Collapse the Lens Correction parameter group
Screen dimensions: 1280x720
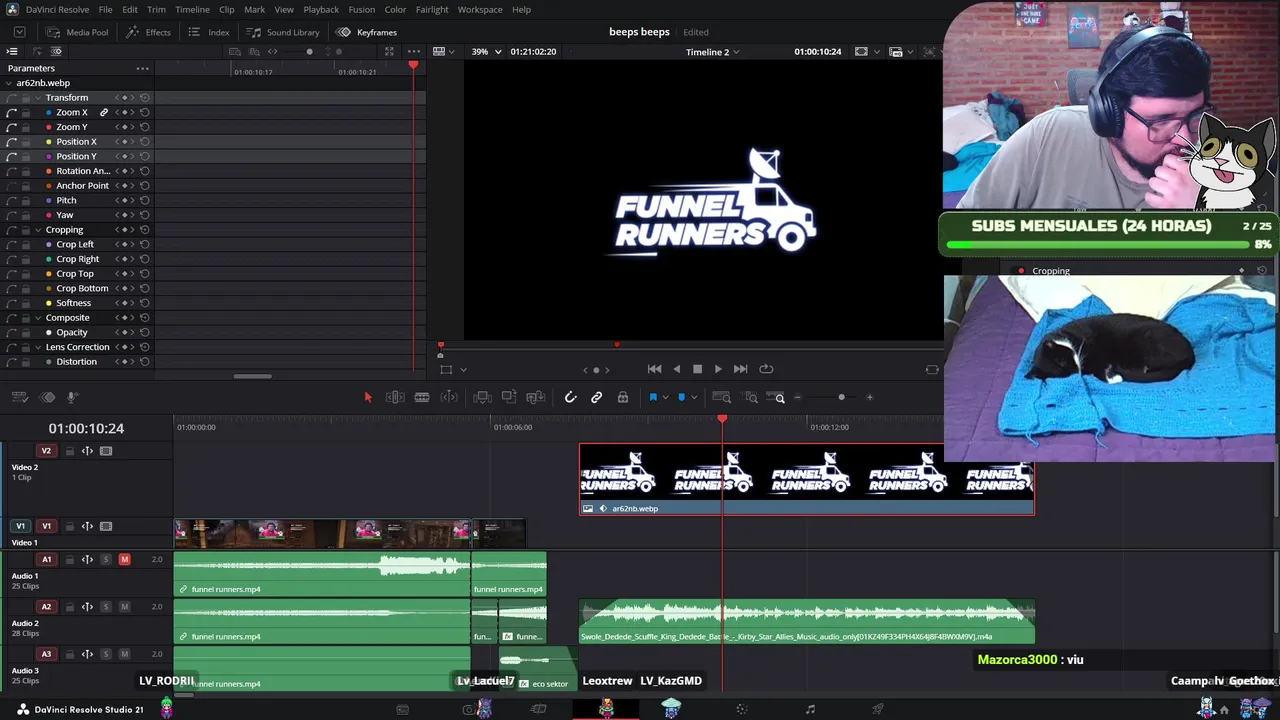38,347
